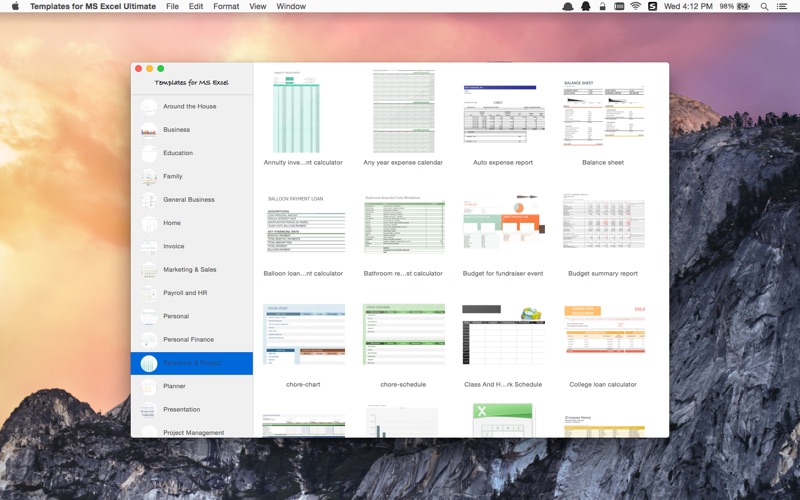Choose the Class And Homework Schedule thumbnail

(x=504, y=334)
